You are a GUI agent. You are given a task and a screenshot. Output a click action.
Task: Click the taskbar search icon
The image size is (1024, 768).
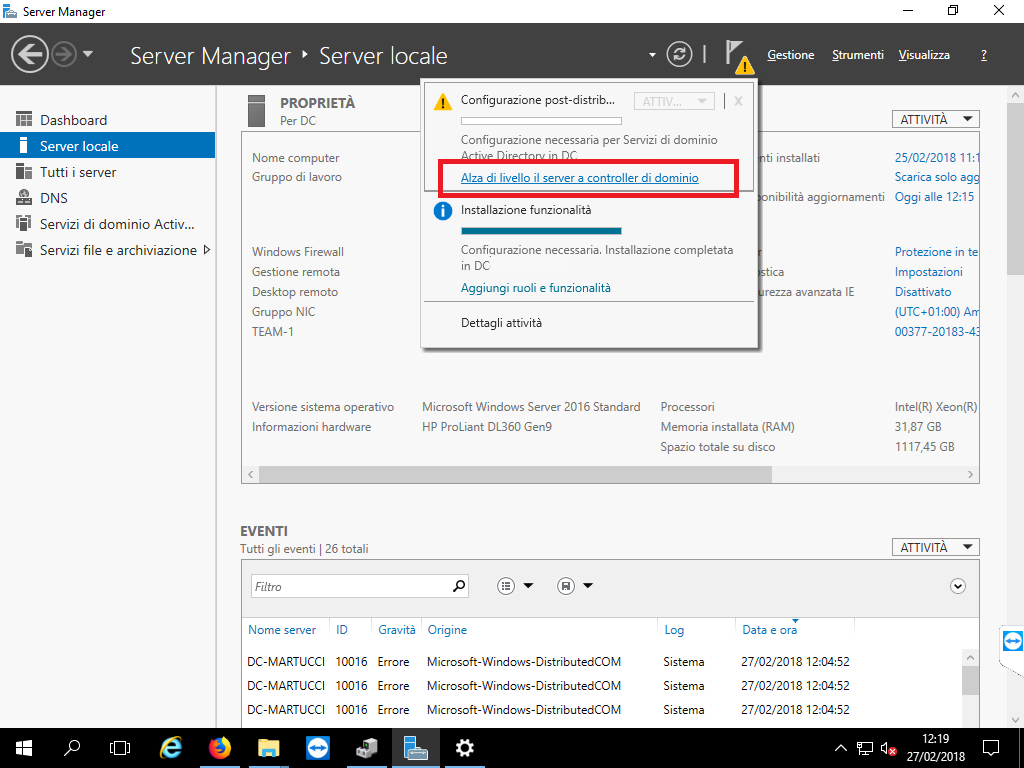click(x=72, y=748)
